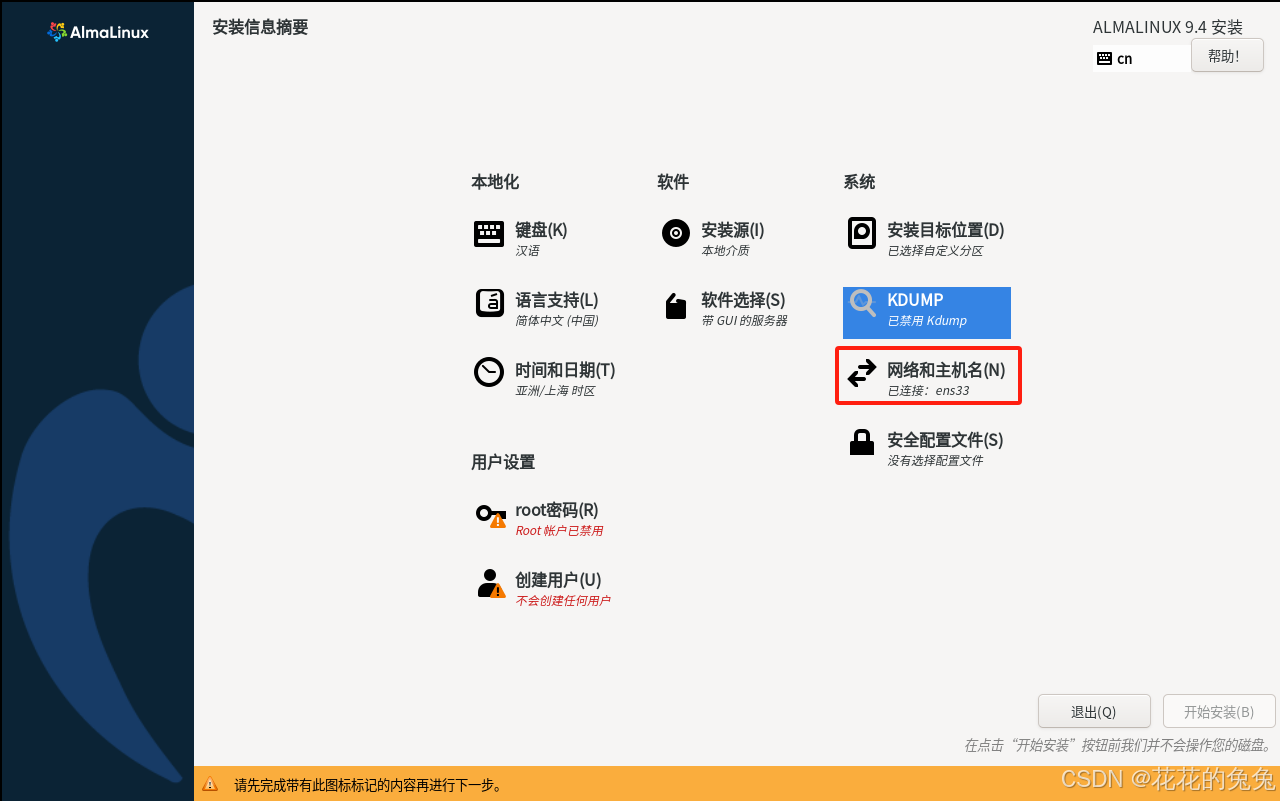1280x801 pixels.
Task: Click the 退出(Q) button
Action: click(1094, 711)
